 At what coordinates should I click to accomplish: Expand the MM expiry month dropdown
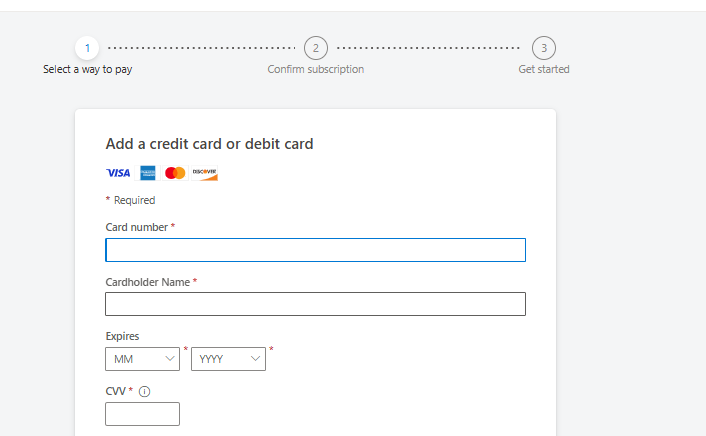tap(142, 359)
